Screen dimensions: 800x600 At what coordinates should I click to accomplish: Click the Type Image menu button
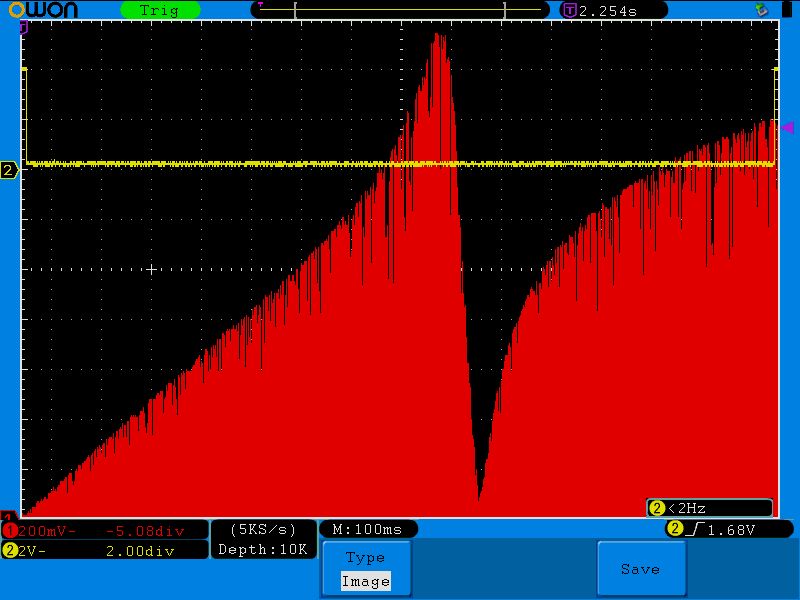coord(366,568)
